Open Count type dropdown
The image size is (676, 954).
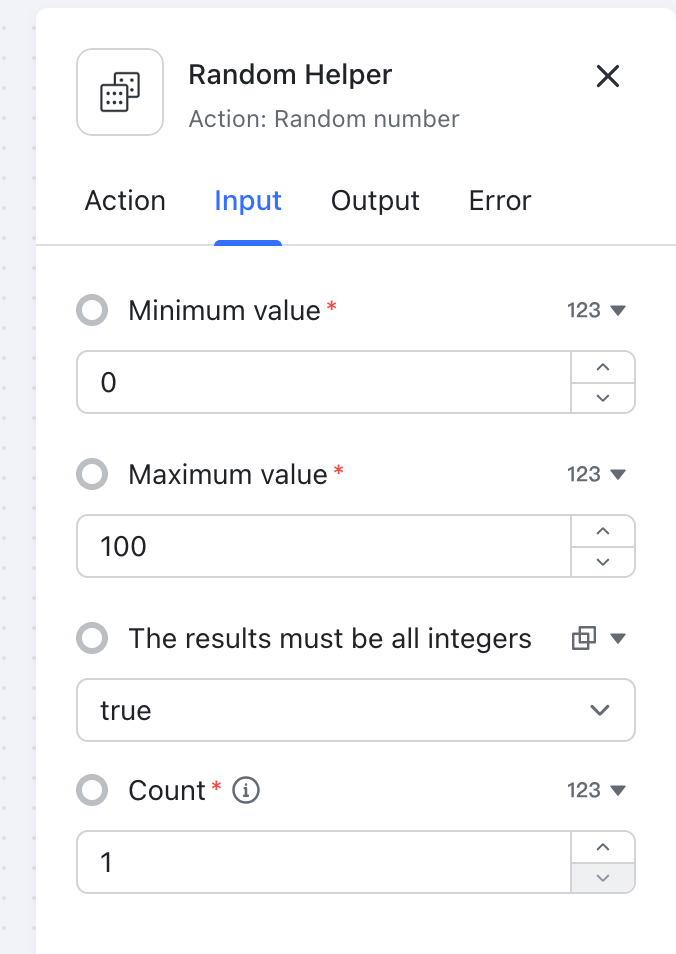pyautogui.click(x=596, y=791)
